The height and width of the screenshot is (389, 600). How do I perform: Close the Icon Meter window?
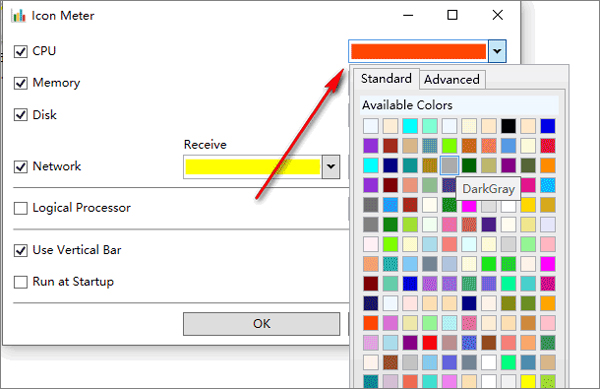(497, 15)
